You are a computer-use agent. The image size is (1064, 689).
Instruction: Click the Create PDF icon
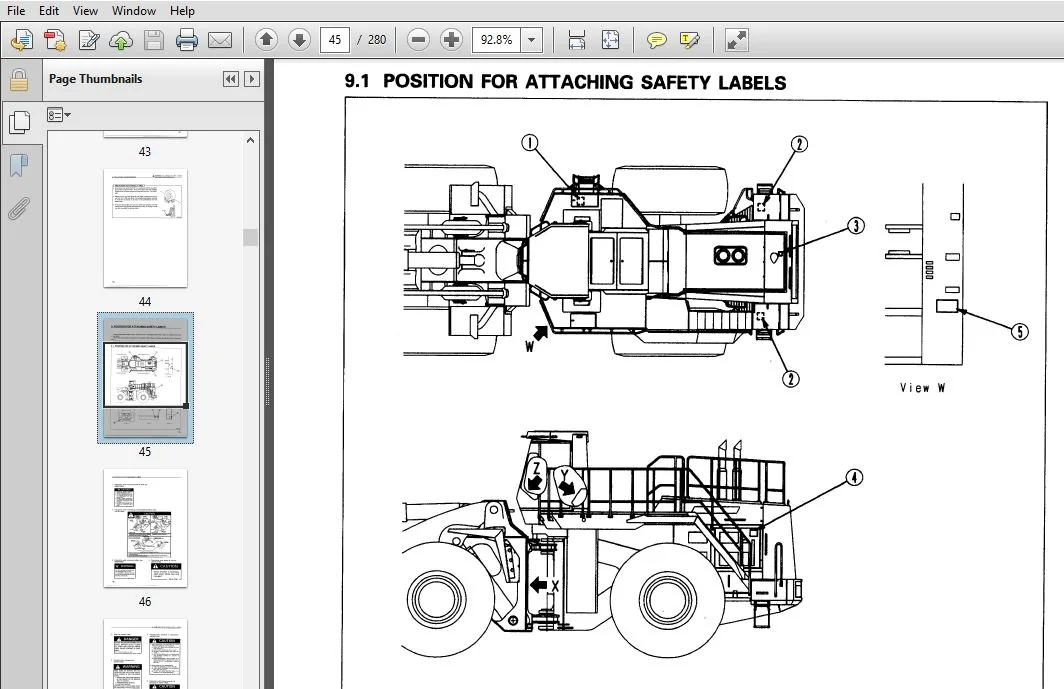pos(55,40)
